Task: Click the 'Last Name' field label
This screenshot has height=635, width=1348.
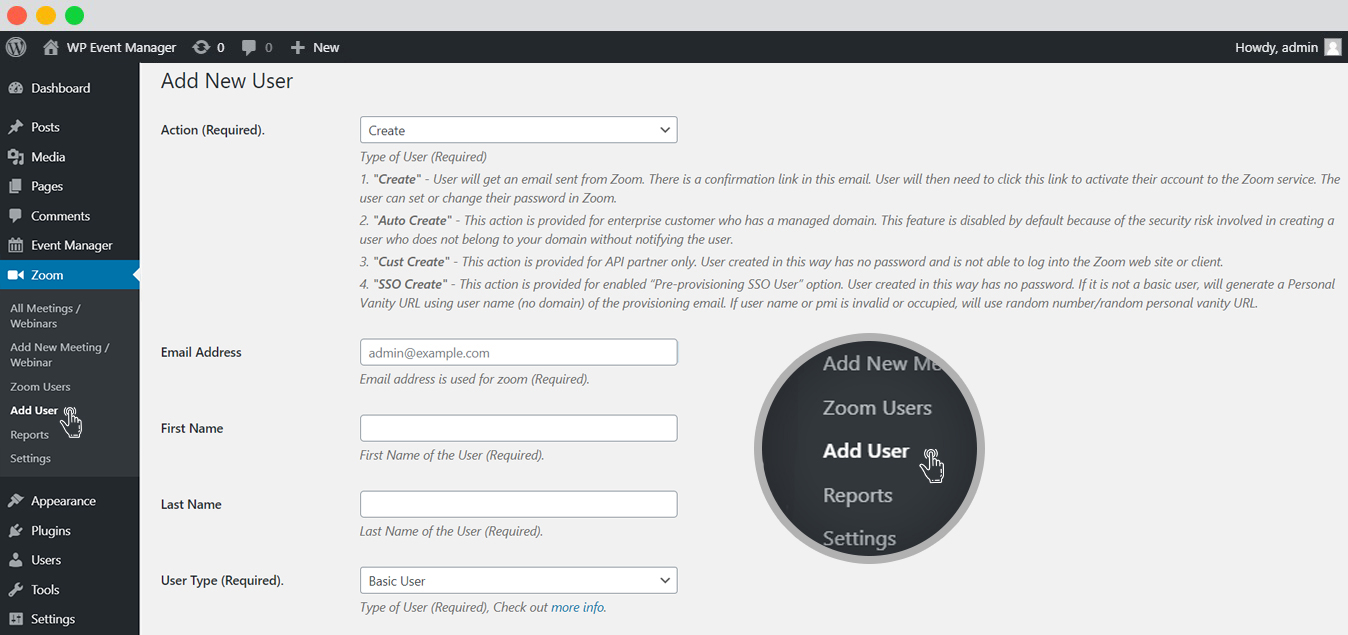Action: [x=191, y=504]
